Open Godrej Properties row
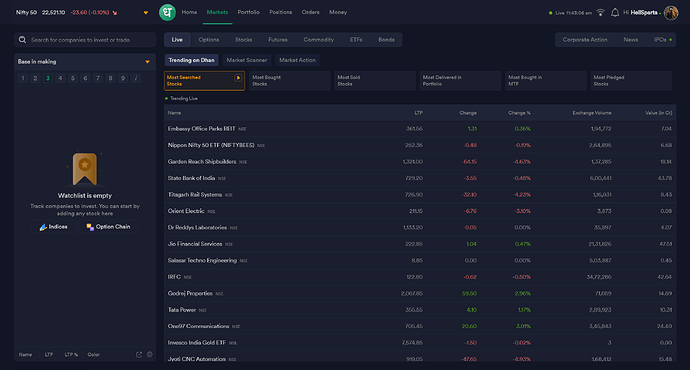 pos(420,293)
